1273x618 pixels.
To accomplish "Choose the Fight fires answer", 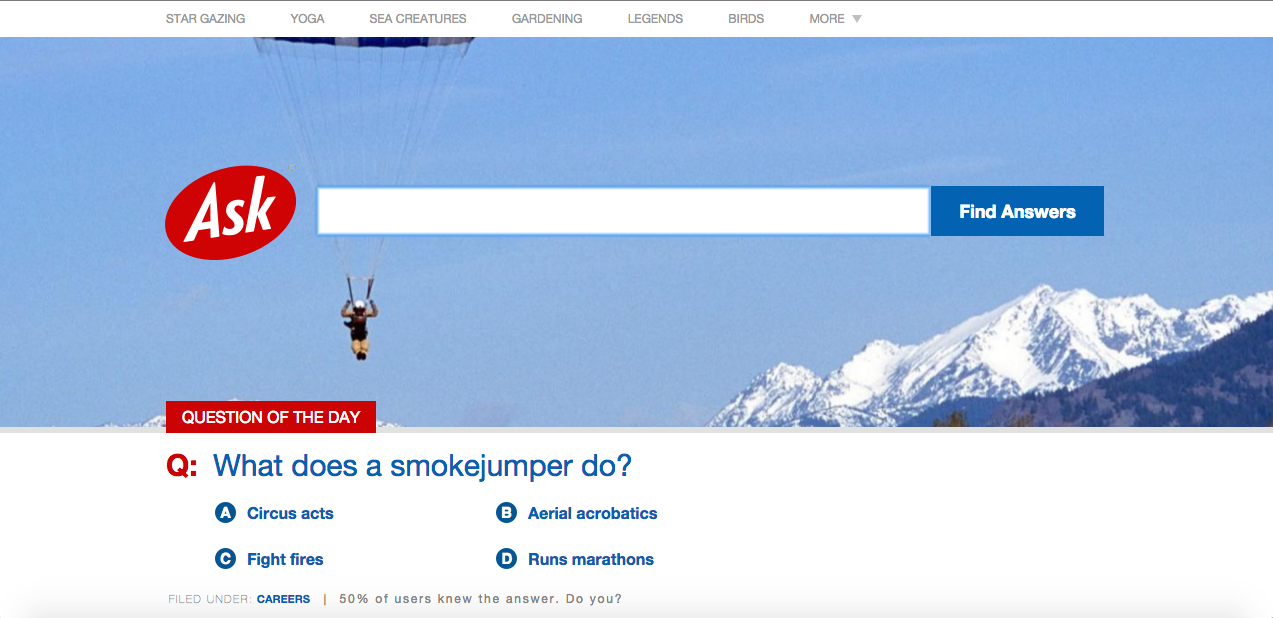I will click(x=285, y=559).
